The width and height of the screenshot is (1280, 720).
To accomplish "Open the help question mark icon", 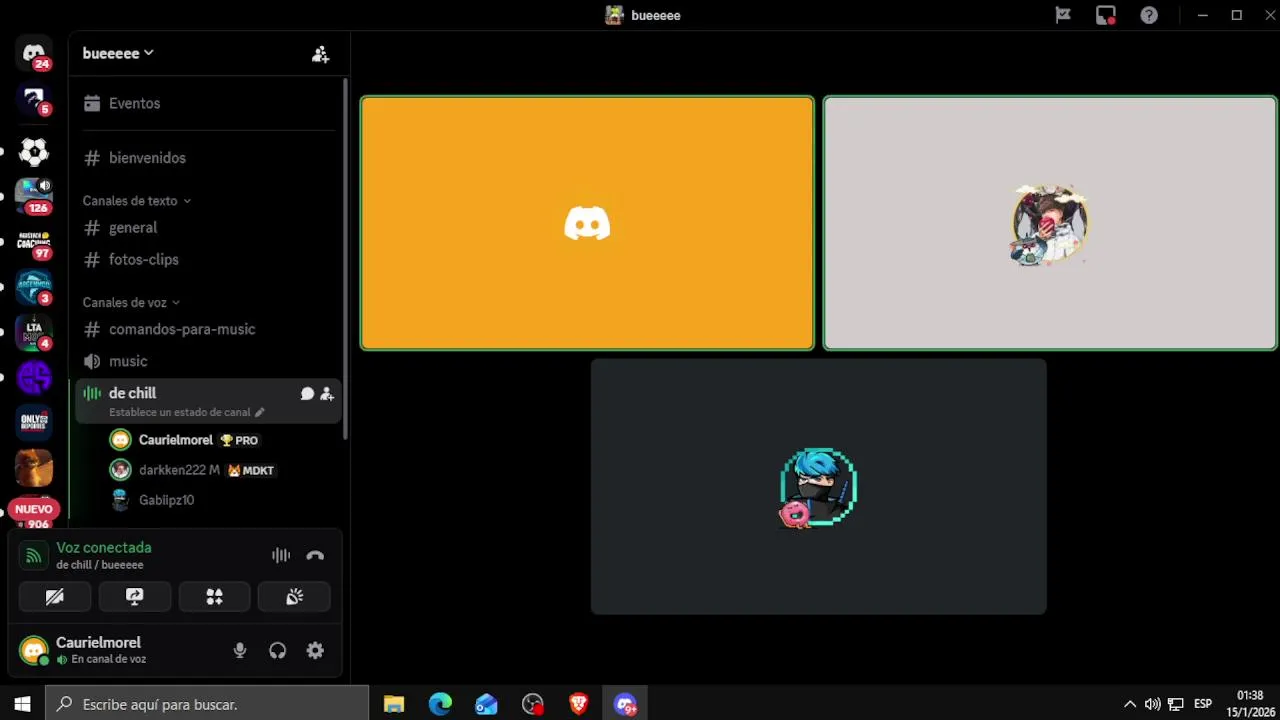I will point(1149,15).
